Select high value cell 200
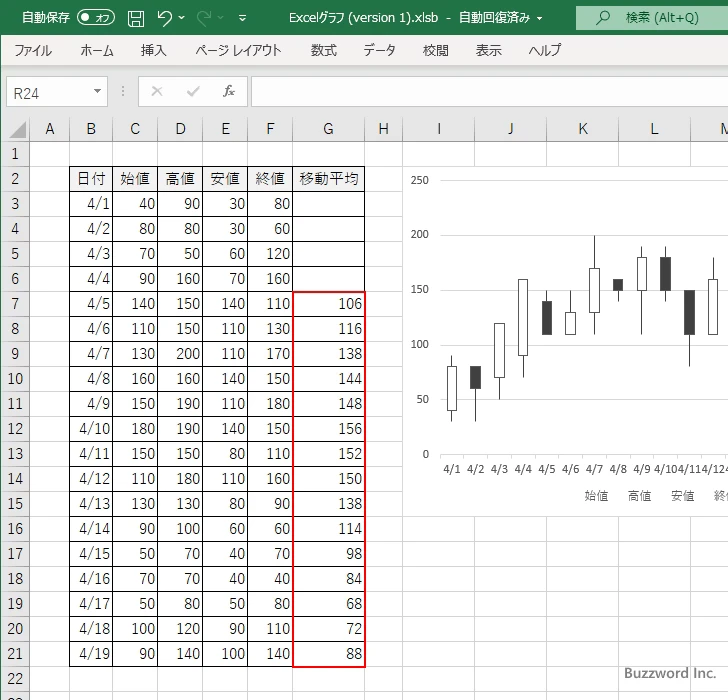 180,354
